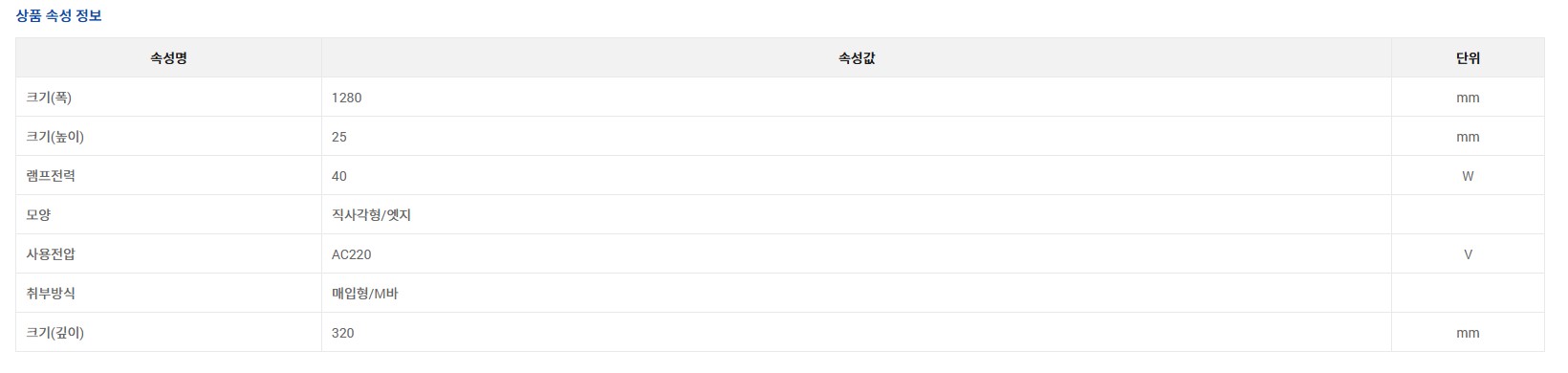Click the 램프전력 attribute name cell
The height and width of the screenshot is (373, 1568).
pos(168,176)
